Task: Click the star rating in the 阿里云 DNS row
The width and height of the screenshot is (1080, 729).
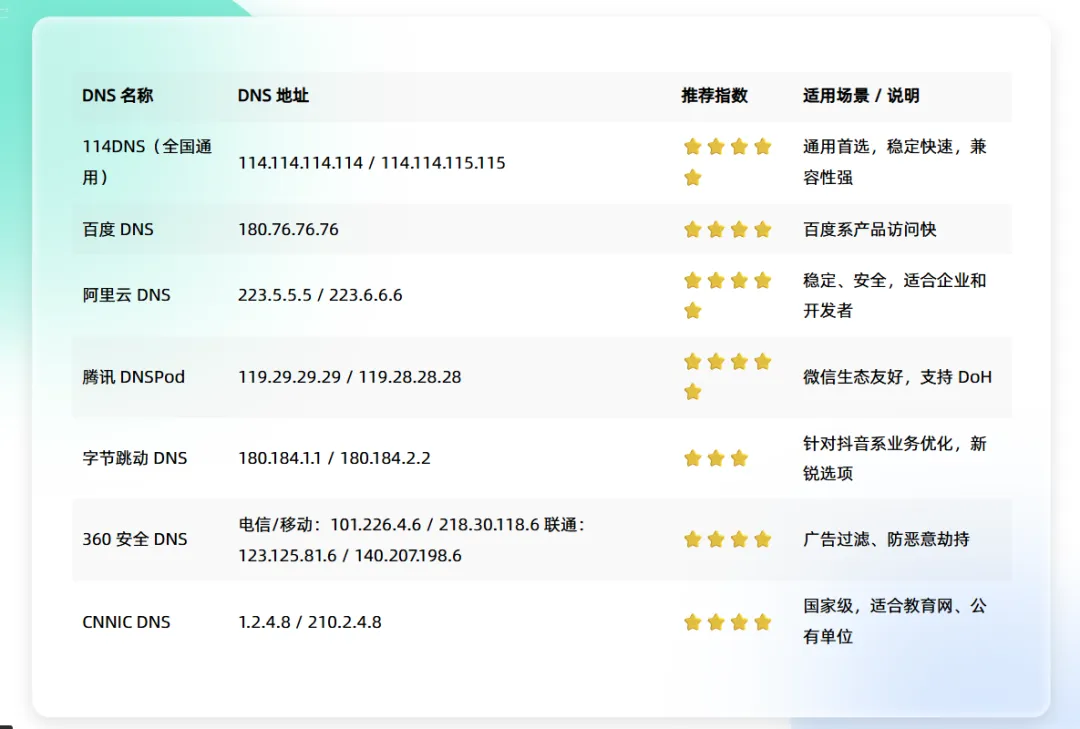Action: pos(727,295)
